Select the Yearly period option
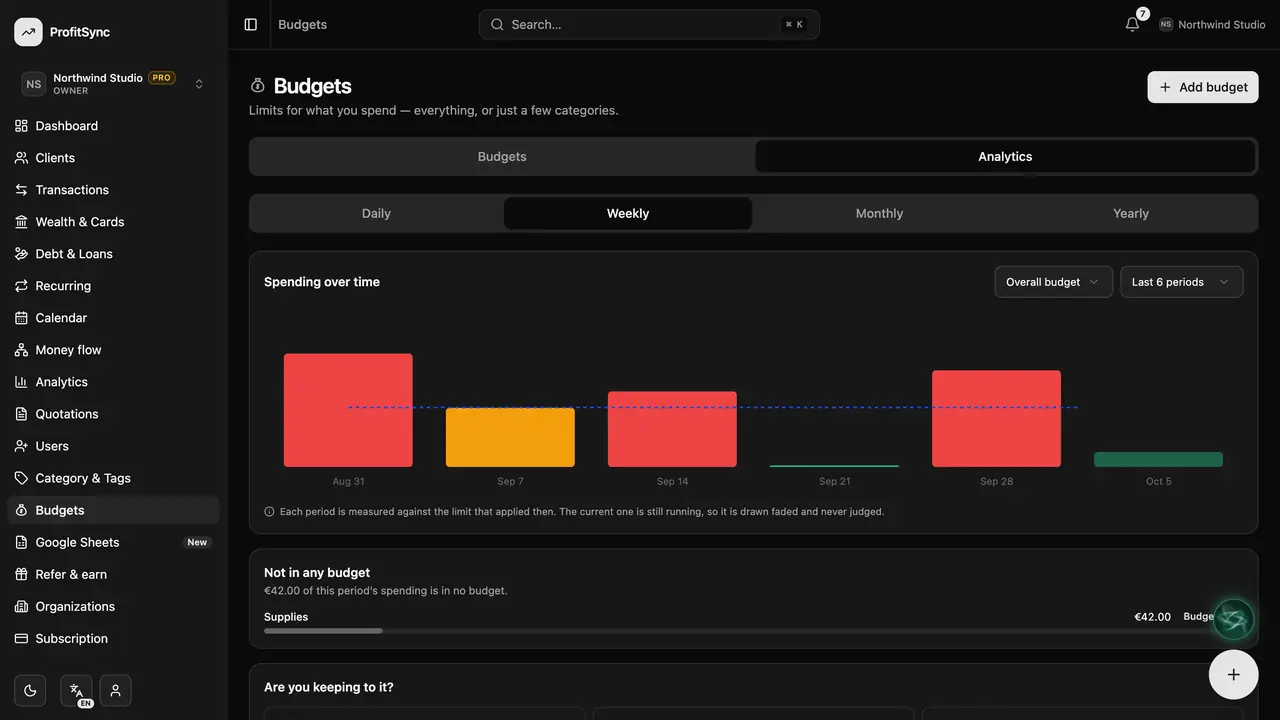Viewport: 1280px width, 720px height. (x=1131, y=213)
